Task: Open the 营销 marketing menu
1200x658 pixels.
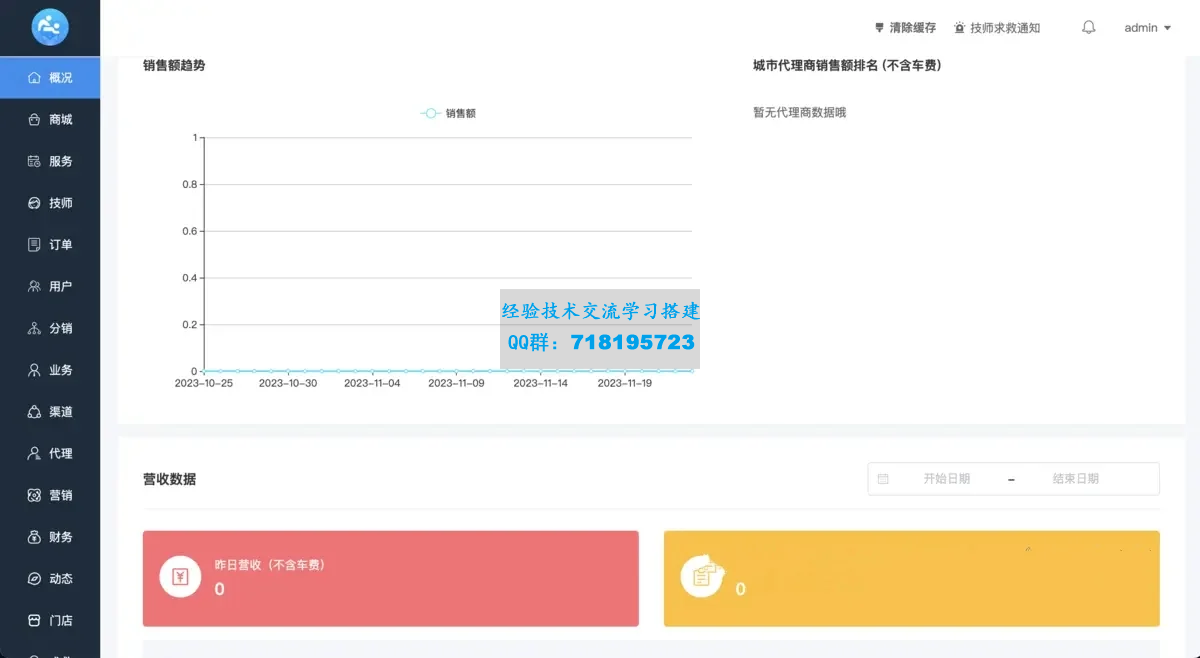Action: point(50,495)
